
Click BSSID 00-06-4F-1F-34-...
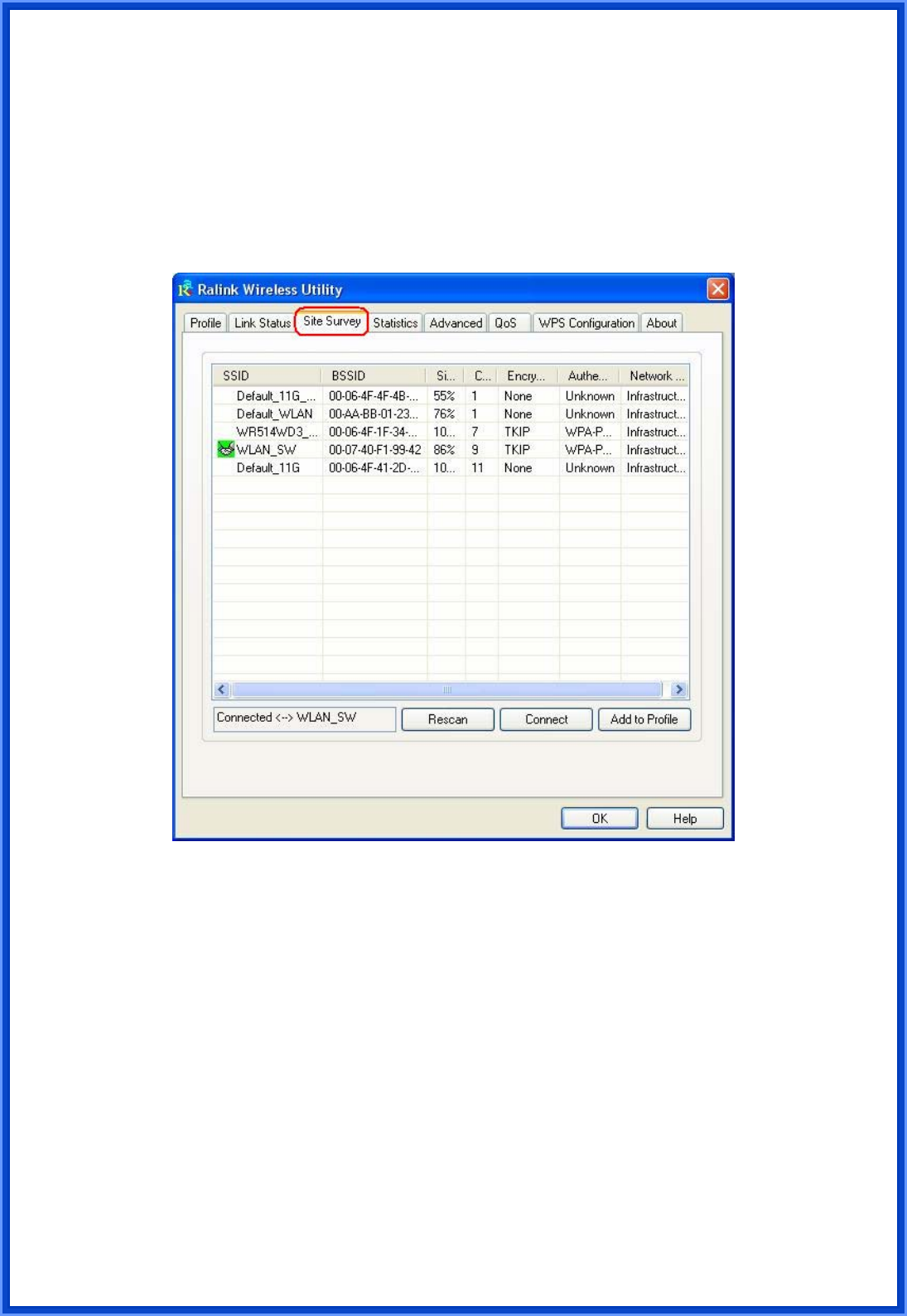tap(373, 432)
